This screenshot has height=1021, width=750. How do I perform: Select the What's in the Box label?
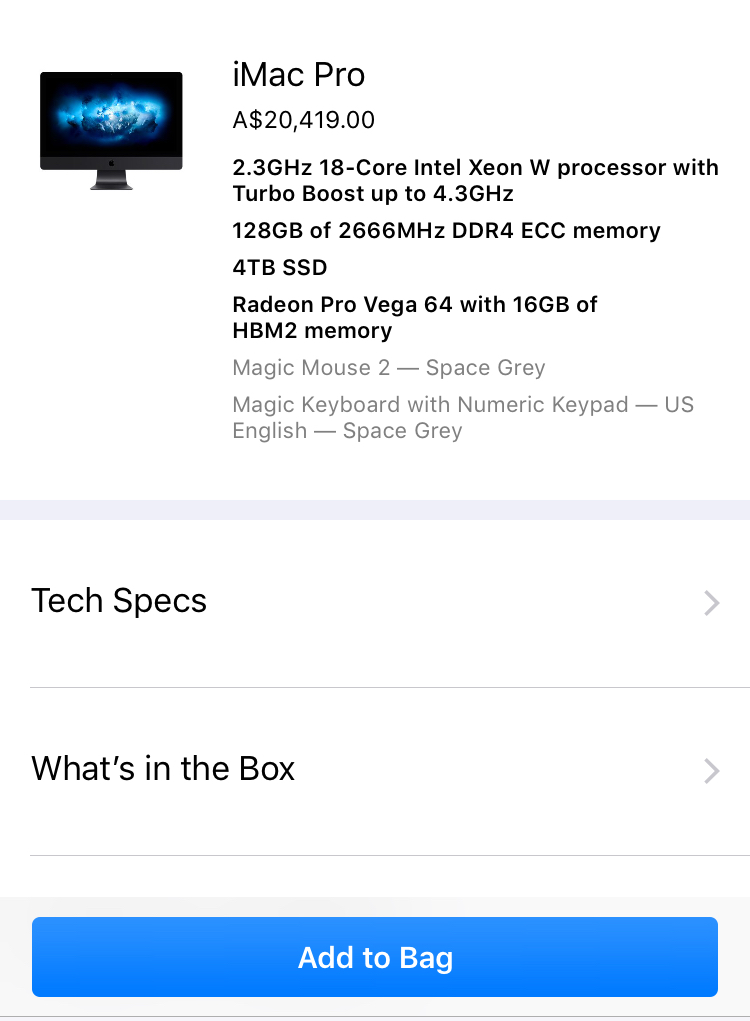tap(163, 769)
